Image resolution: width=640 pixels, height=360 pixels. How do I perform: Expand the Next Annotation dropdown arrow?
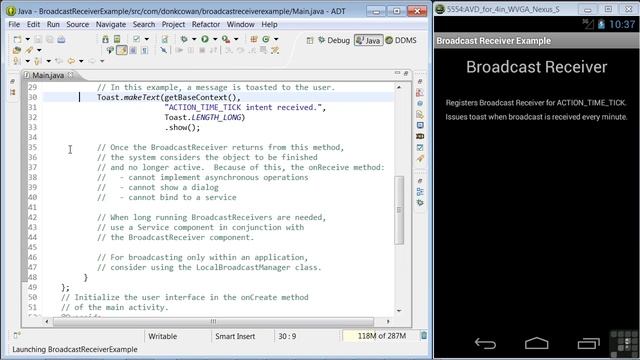pos(27,61)
